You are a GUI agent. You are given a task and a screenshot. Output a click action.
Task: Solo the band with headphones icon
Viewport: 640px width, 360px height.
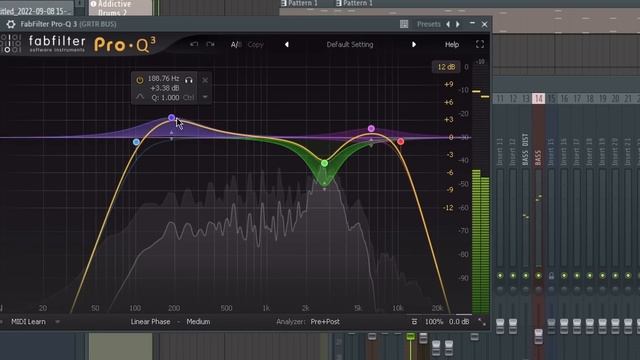click(189, 80)
